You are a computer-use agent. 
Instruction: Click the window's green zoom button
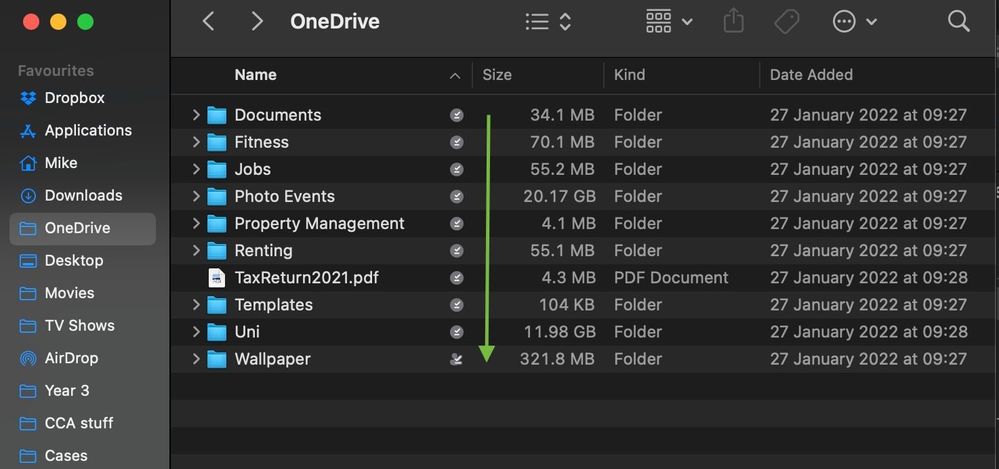pyautogui.click(x=85, y=22)
